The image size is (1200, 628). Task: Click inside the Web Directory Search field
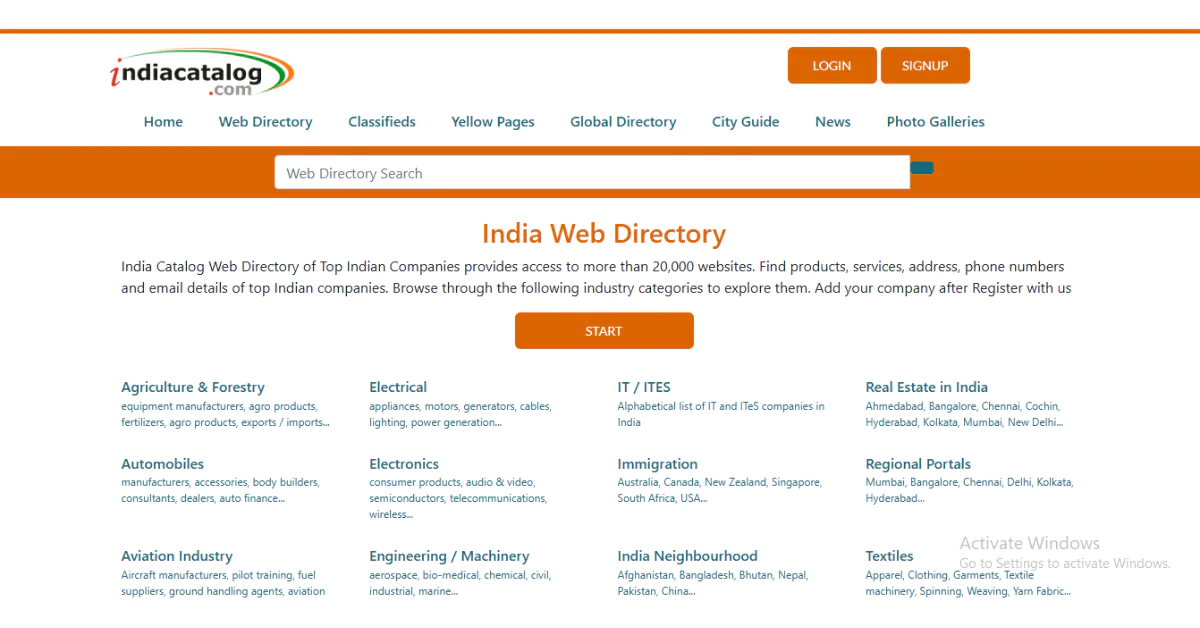tap(592, 172)
